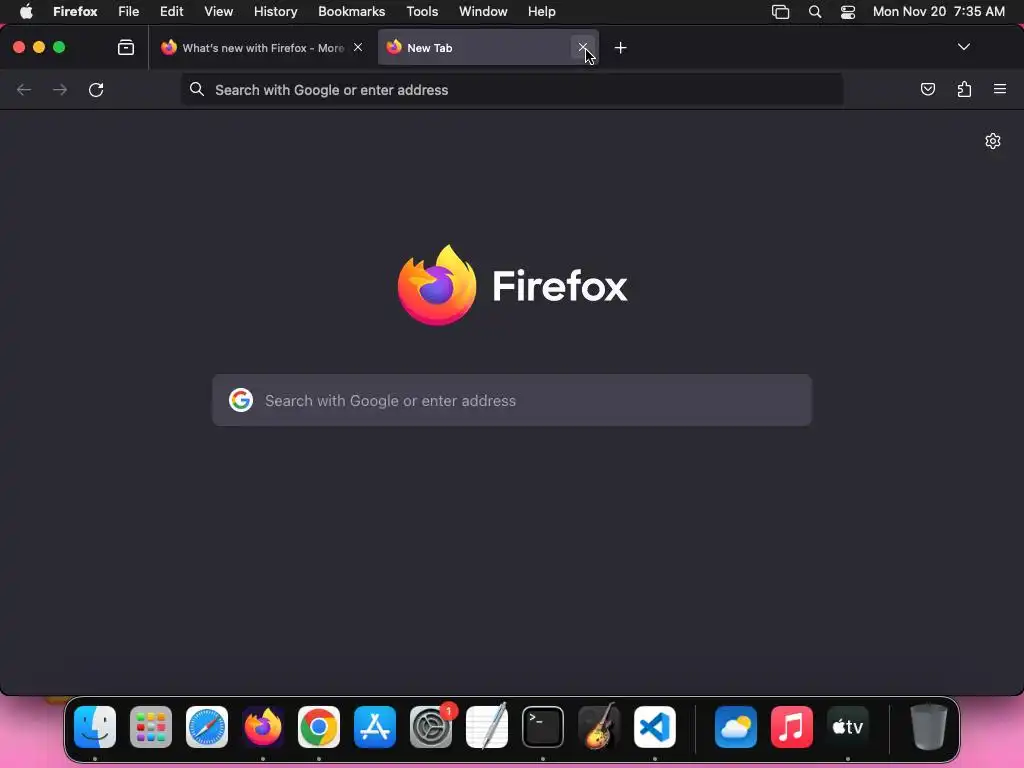1024x768 pixels.
Task: Open GarageBand from the Dock
Action: coord(599,727)
